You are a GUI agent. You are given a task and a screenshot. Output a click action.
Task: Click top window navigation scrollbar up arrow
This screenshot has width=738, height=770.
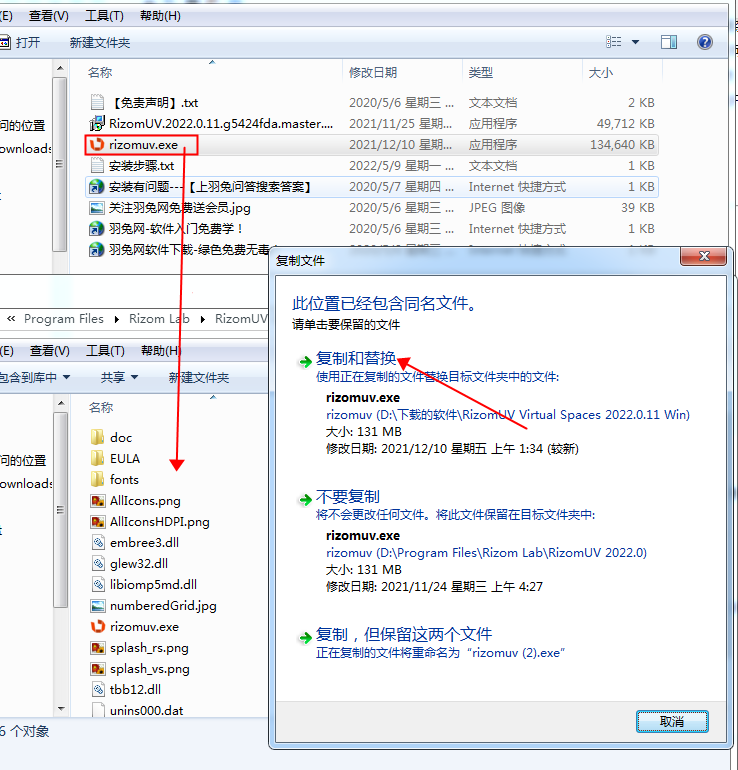[60, 68]
